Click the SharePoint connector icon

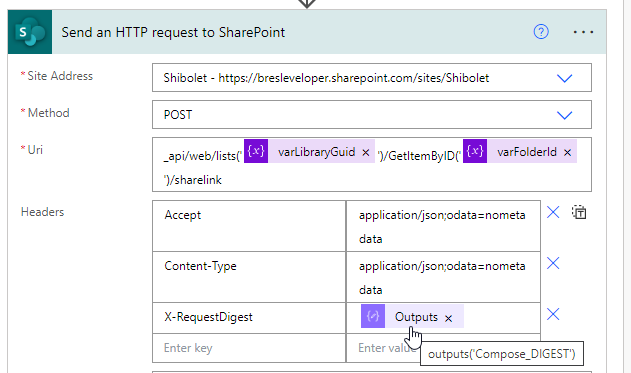tap(30, 32)
